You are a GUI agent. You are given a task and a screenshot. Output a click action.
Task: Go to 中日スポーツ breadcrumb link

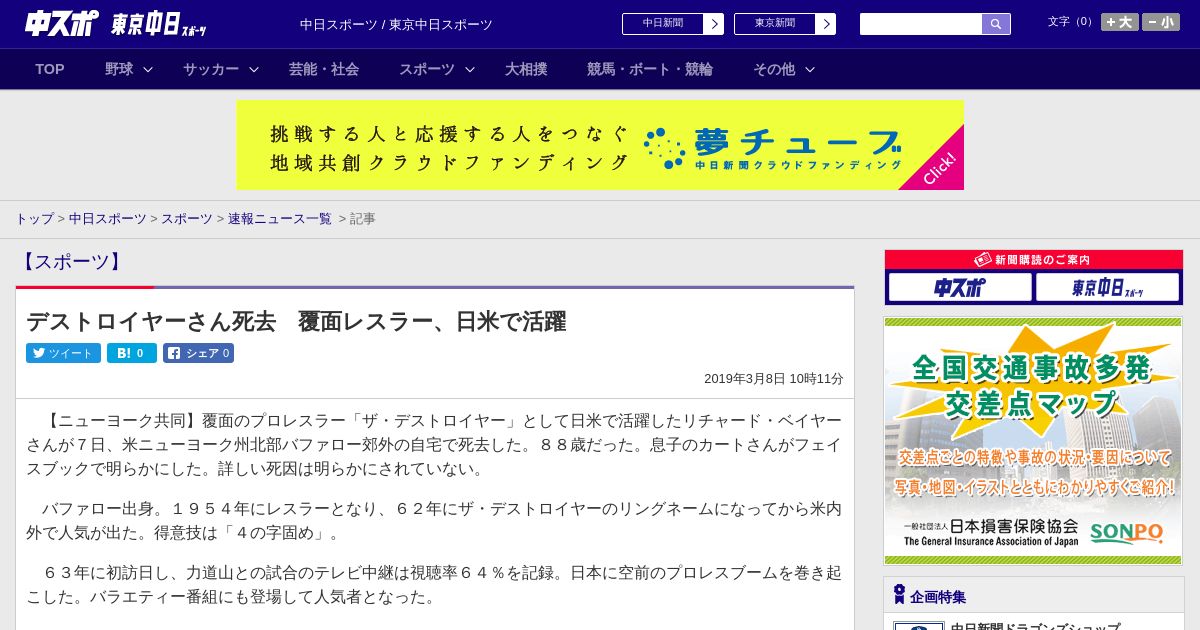[108, 218]
